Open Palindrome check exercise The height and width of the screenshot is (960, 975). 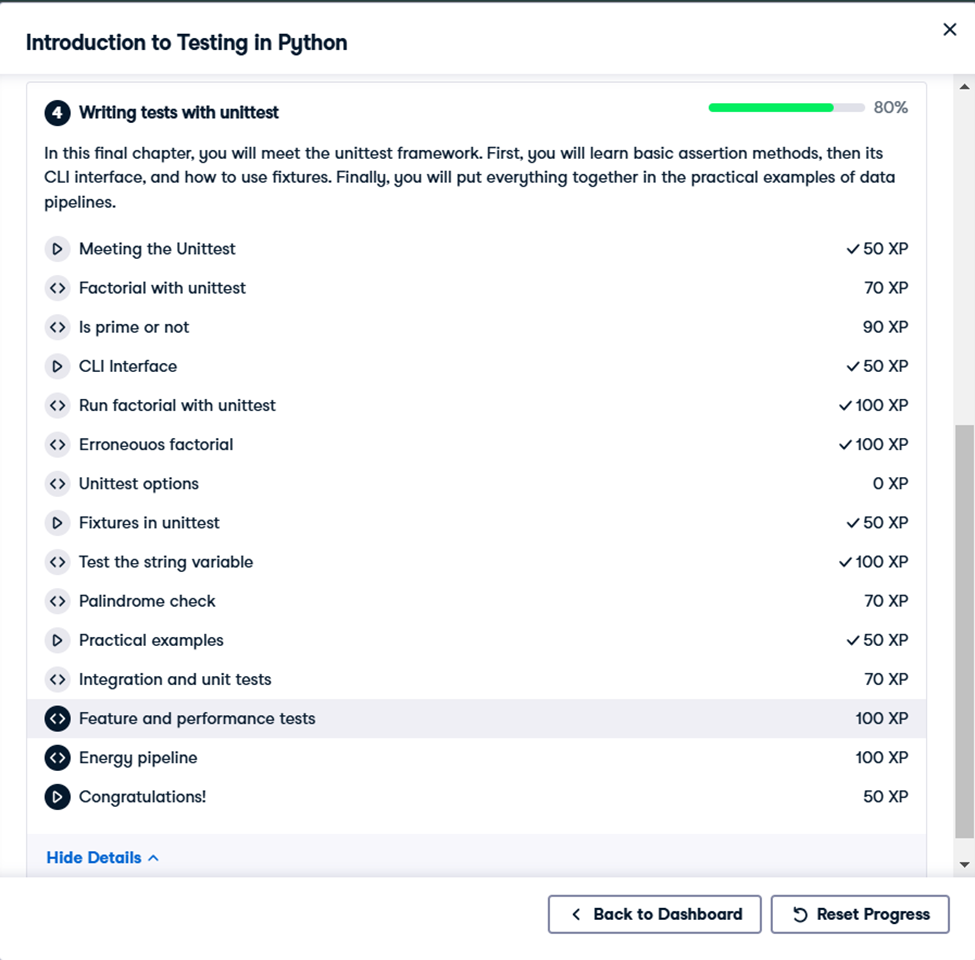click(476, 601)
